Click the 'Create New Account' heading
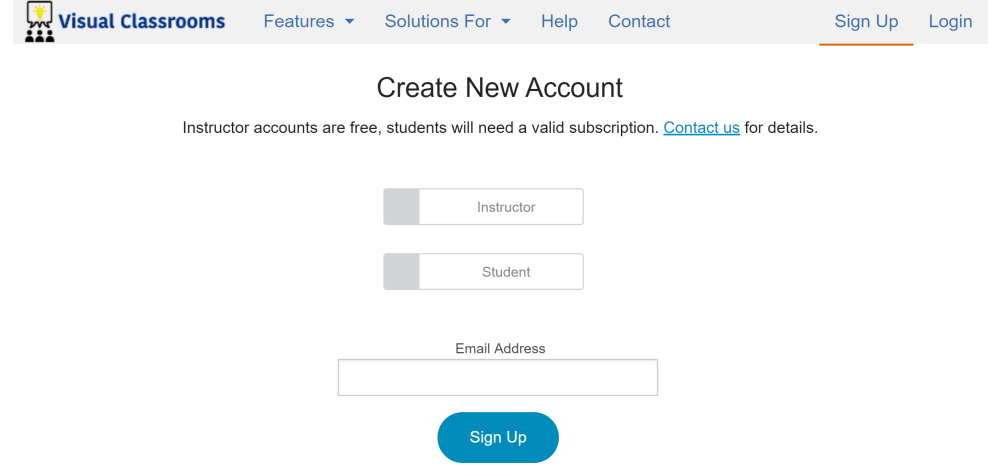This screenshot has width=1000, height=475. tap(499, 88)
